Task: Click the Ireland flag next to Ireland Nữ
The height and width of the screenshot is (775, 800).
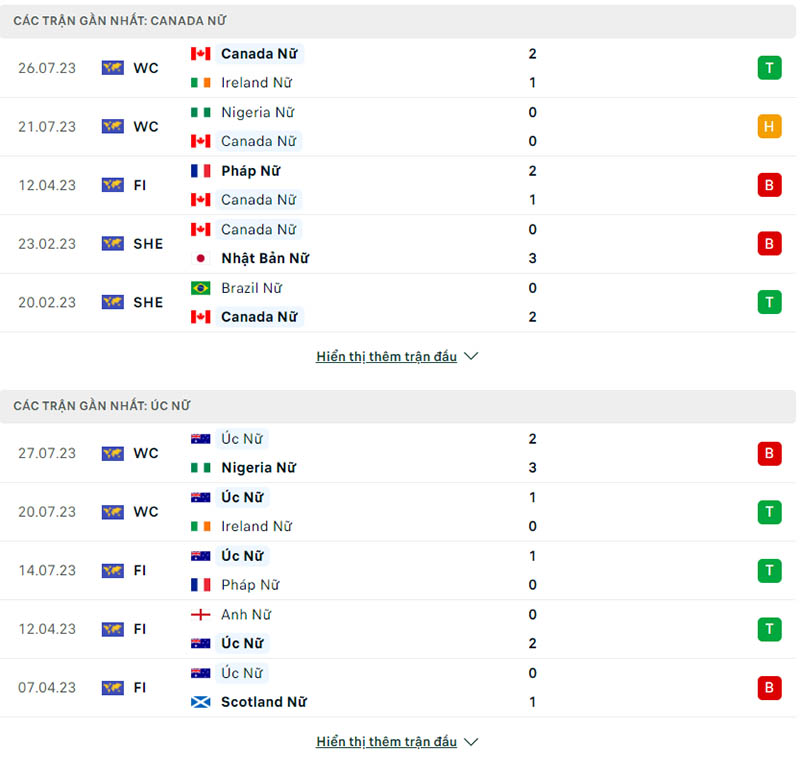Action: (x=199, y=83)
